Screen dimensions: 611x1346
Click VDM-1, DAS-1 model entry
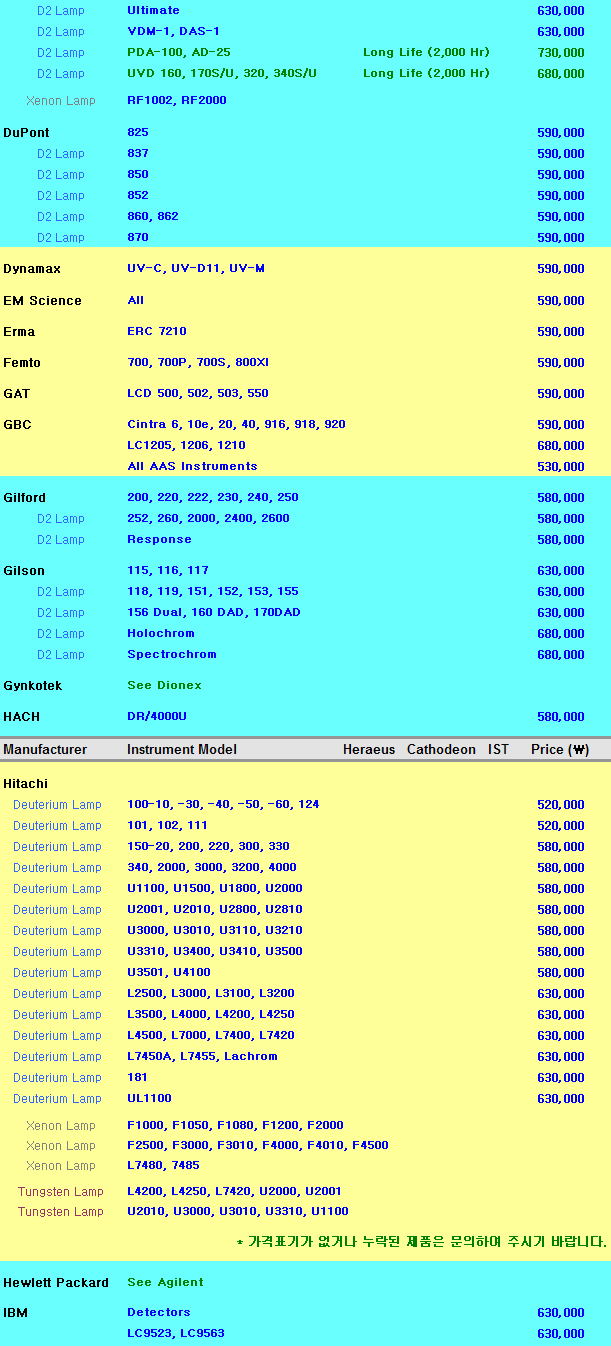click(173, 31)
